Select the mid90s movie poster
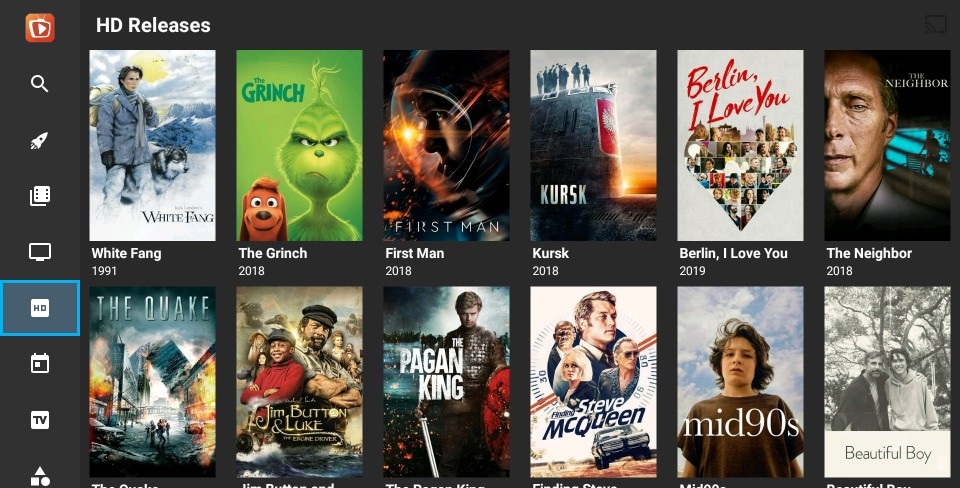The width and height of the screenshot is (960, 488). [x=740, y=381]
